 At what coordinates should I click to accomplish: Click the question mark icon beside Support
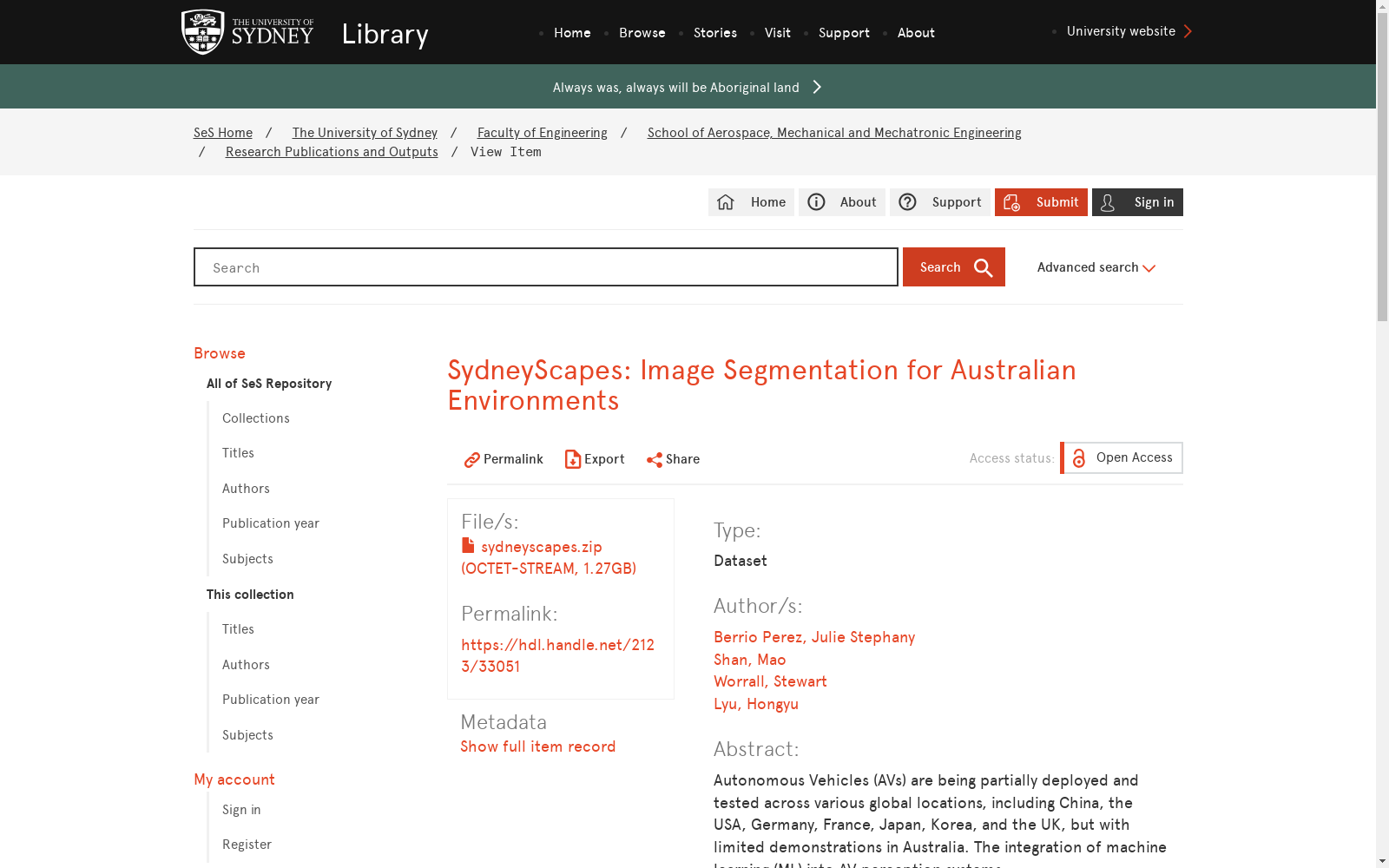click(907, 202)
